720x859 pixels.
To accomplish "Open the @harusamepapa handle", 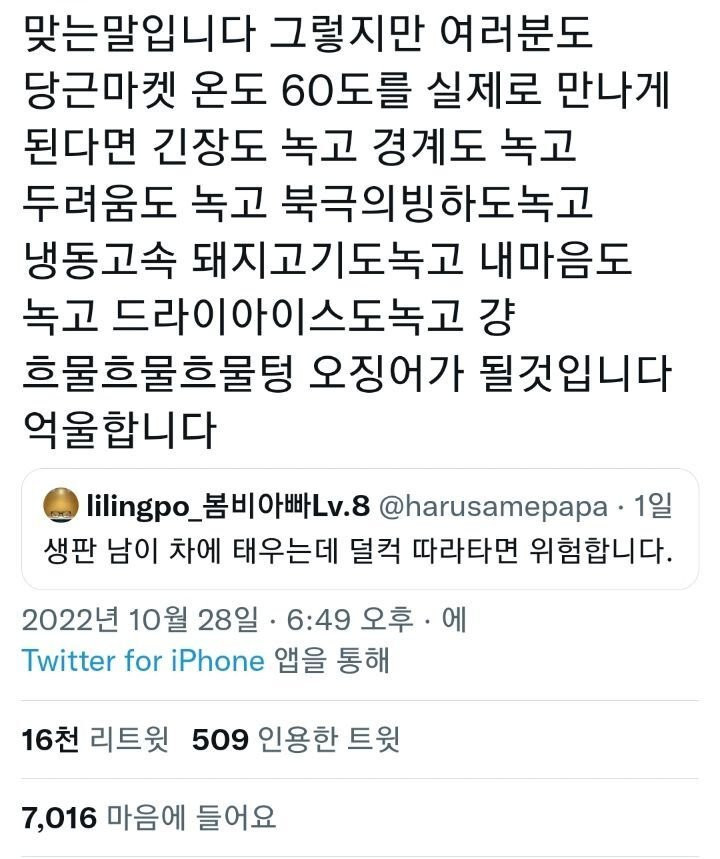I will [x=493, y=507].
